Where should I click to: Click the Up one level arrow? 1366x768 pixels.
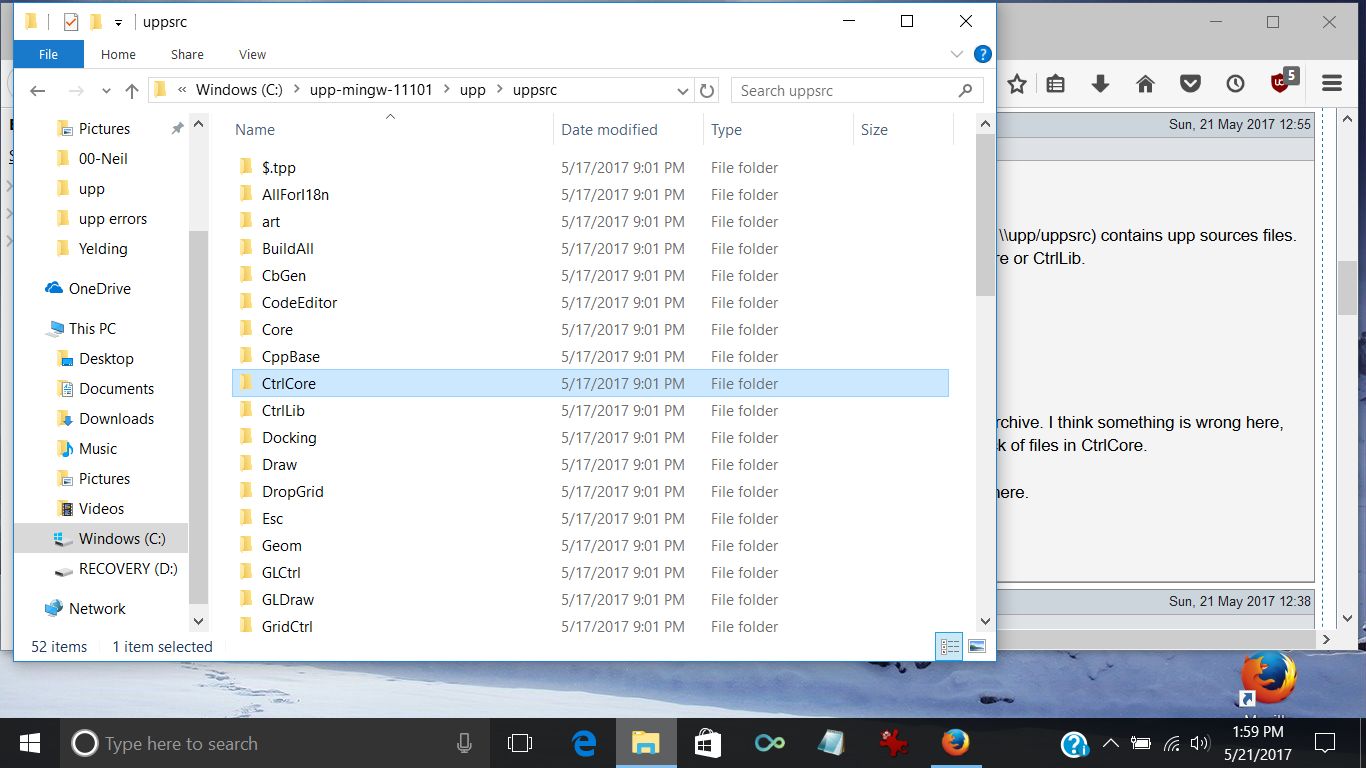[x=131, y=91]
